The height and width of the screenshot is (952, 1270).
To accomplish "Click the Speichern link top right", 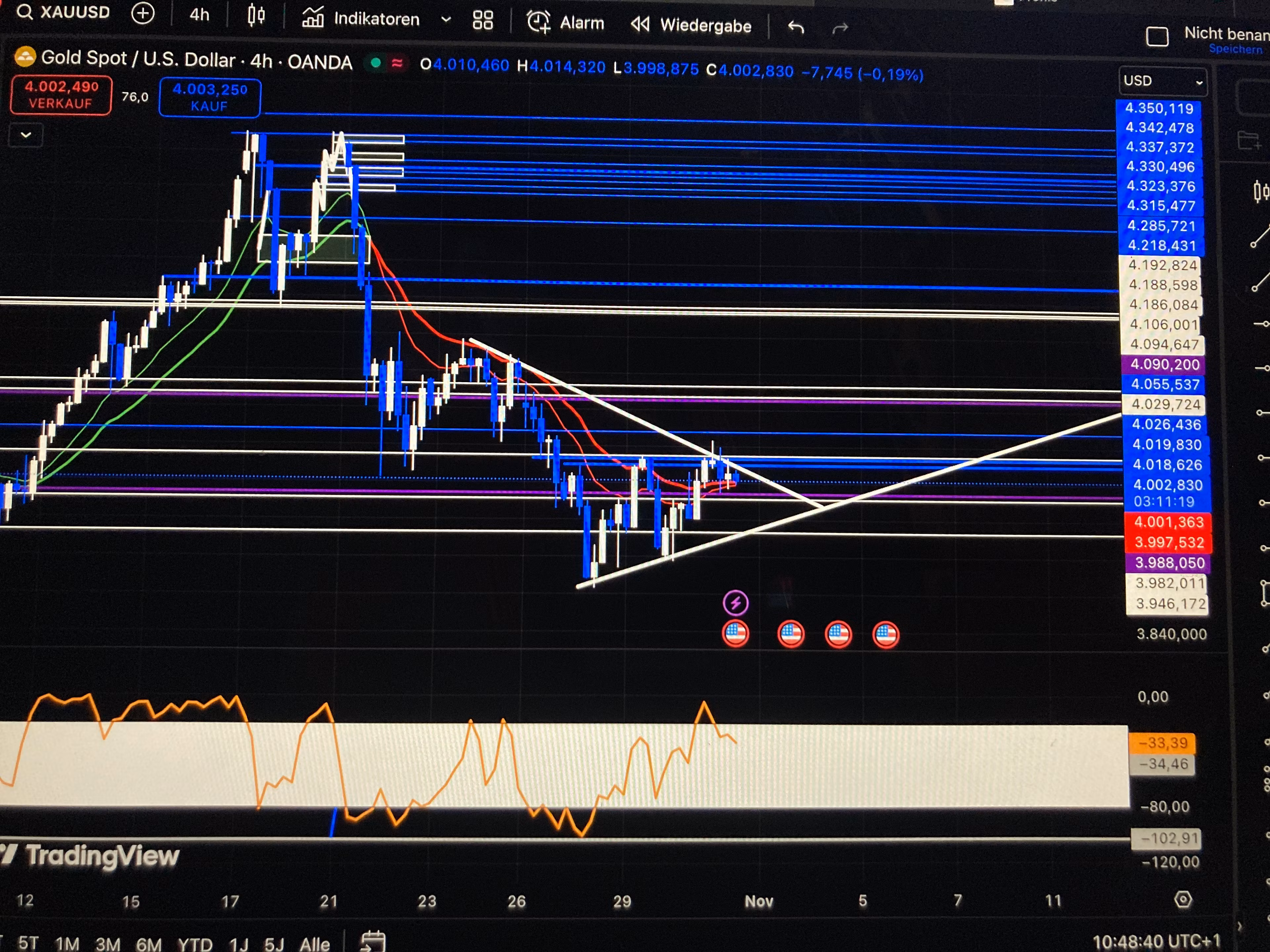I will [x=1237, y=49].
